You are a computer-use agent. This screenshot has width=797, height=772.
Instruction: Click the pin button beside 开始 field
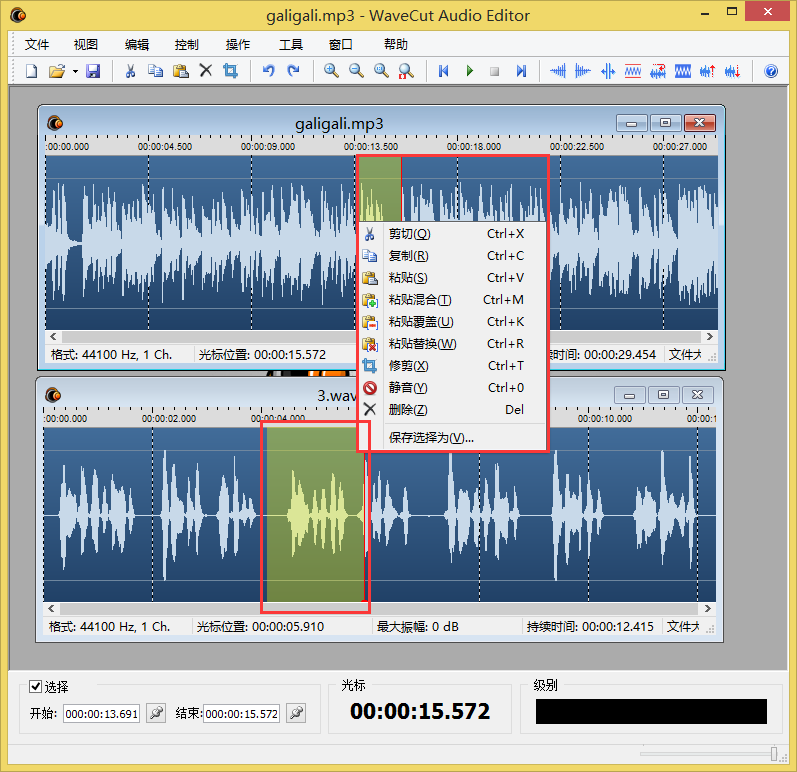click(156, 713)
